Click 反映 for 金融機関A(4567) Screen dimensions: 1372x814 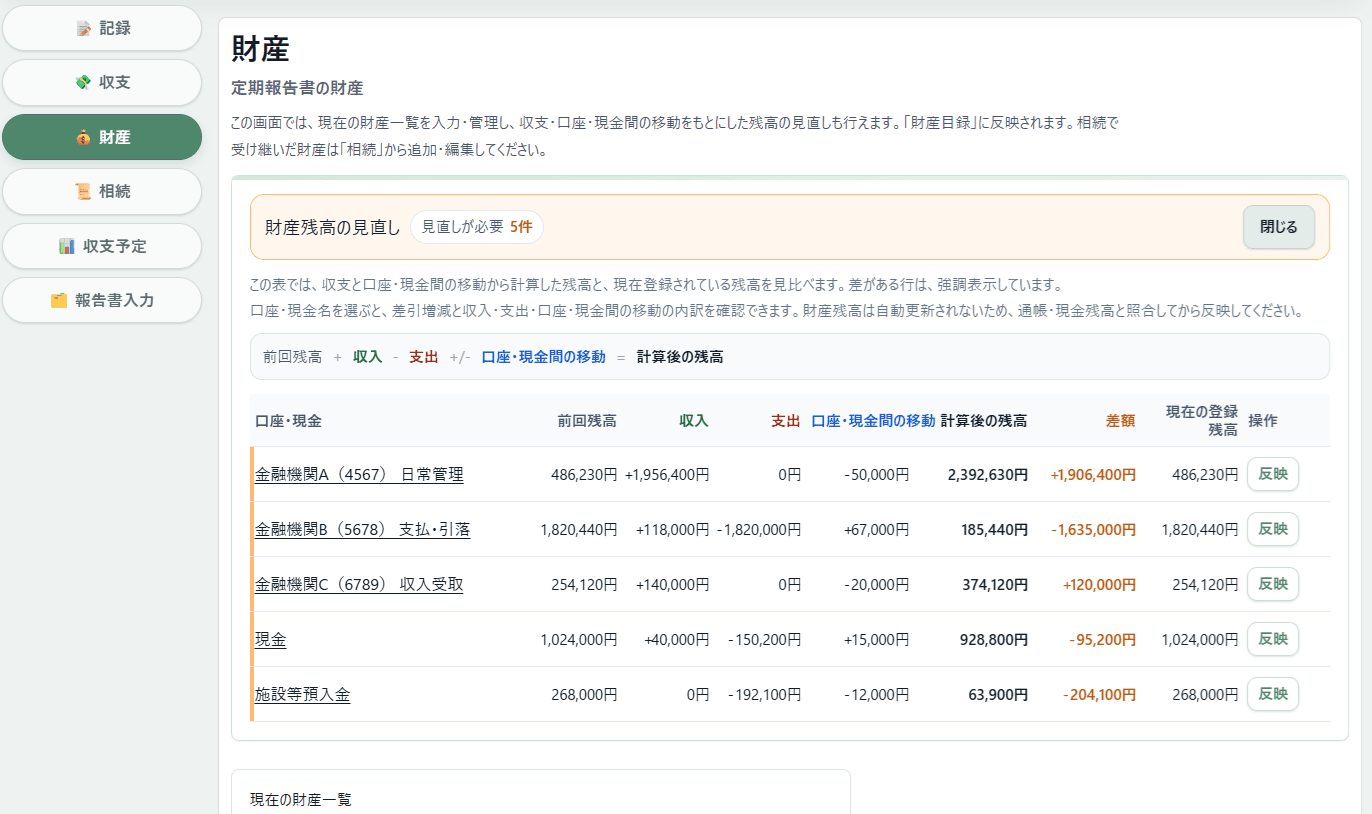pos(1273,474)
